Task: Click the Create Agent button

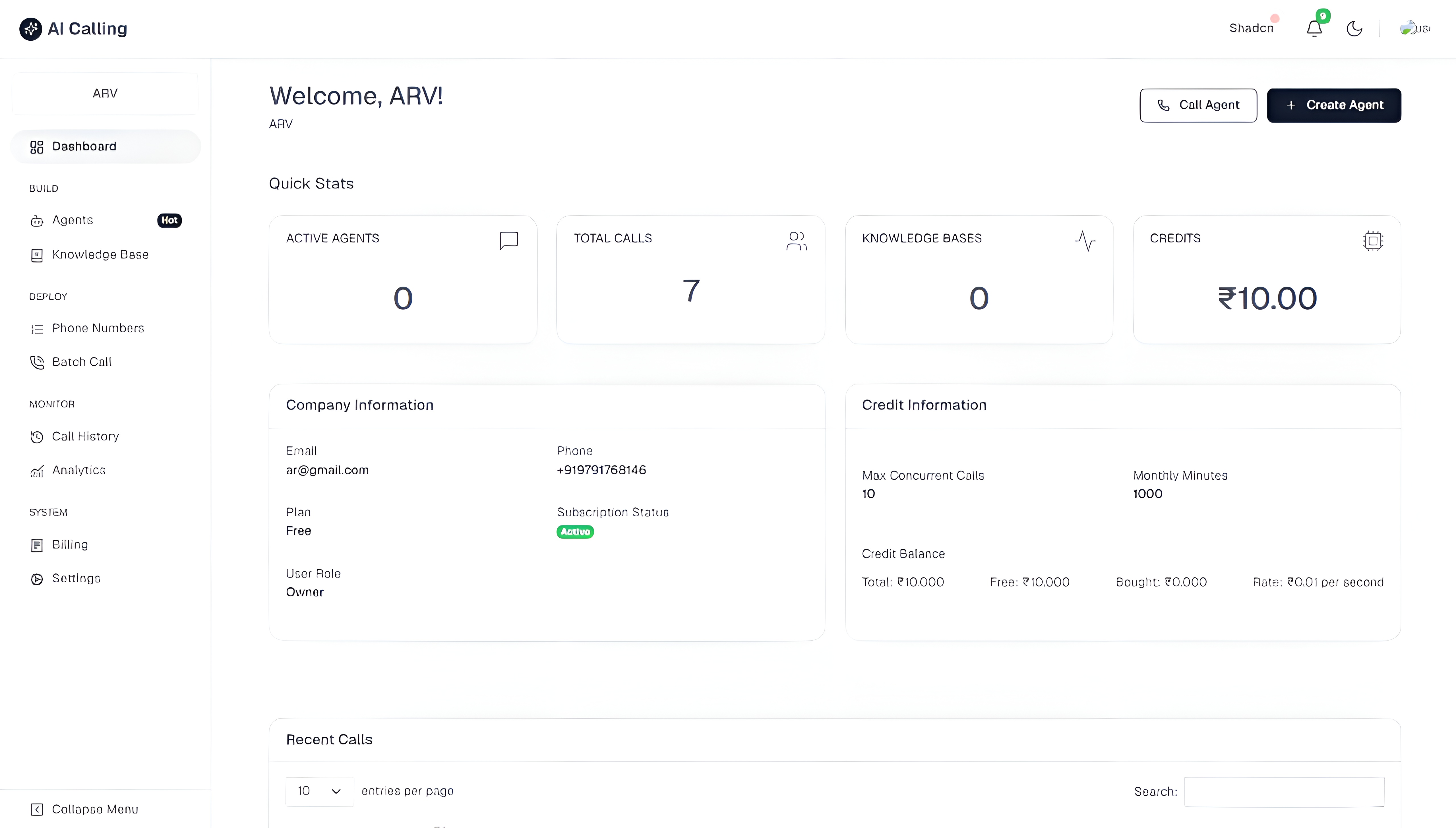Action: tap(1334, 105)
